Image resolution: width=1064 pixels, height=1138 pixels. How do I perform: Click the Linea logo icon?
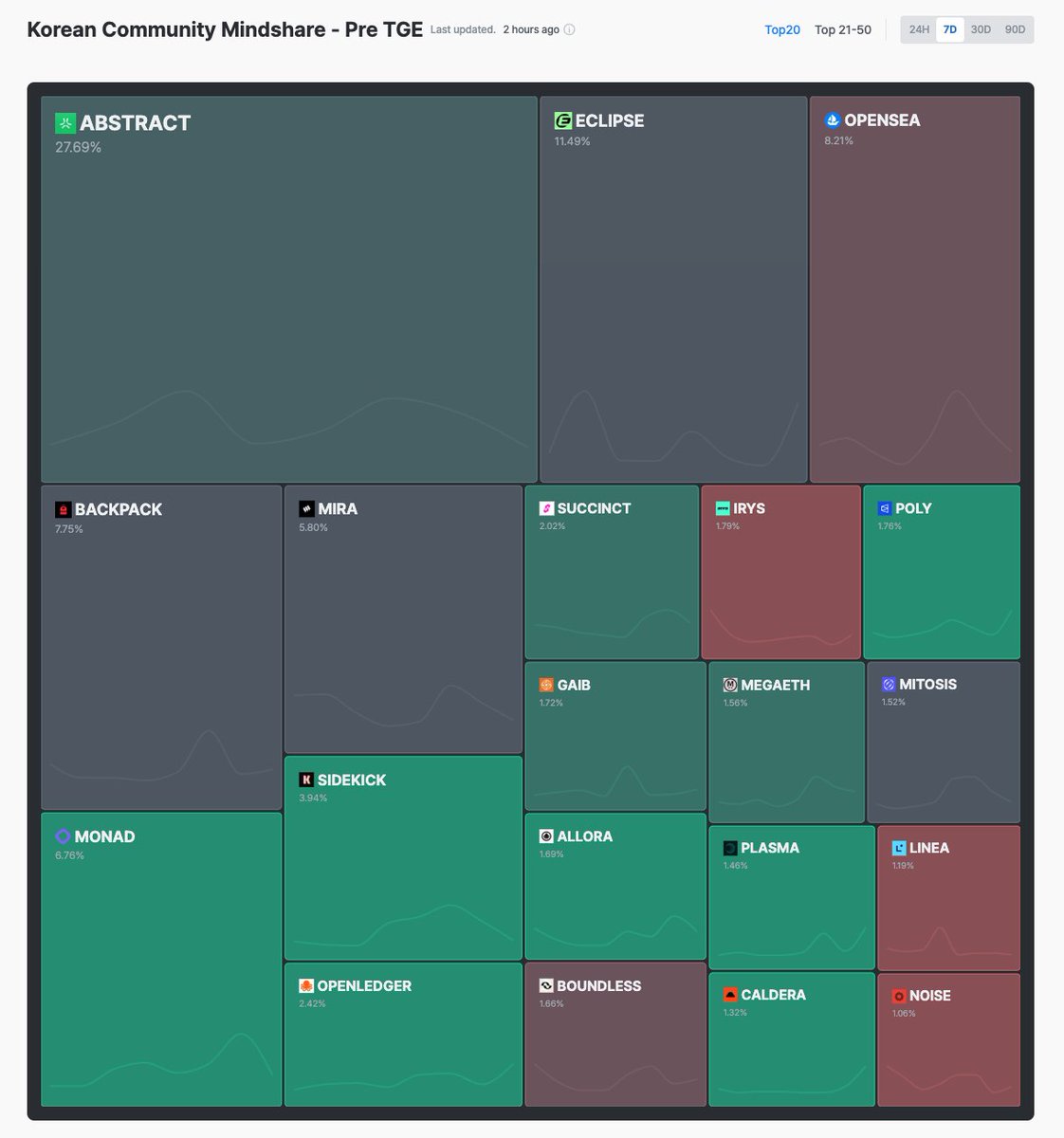tap(899, 848)
